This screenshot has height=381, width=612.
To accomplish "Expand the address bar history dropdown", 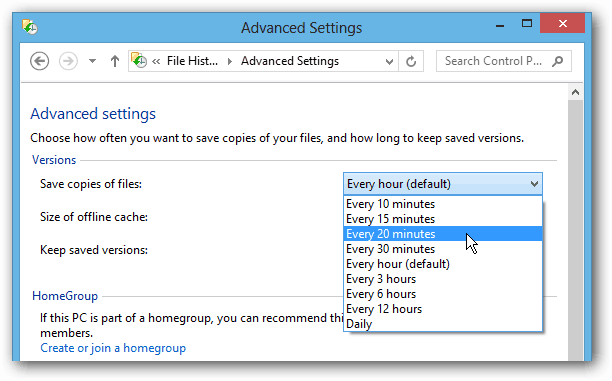I will point(389,61).
